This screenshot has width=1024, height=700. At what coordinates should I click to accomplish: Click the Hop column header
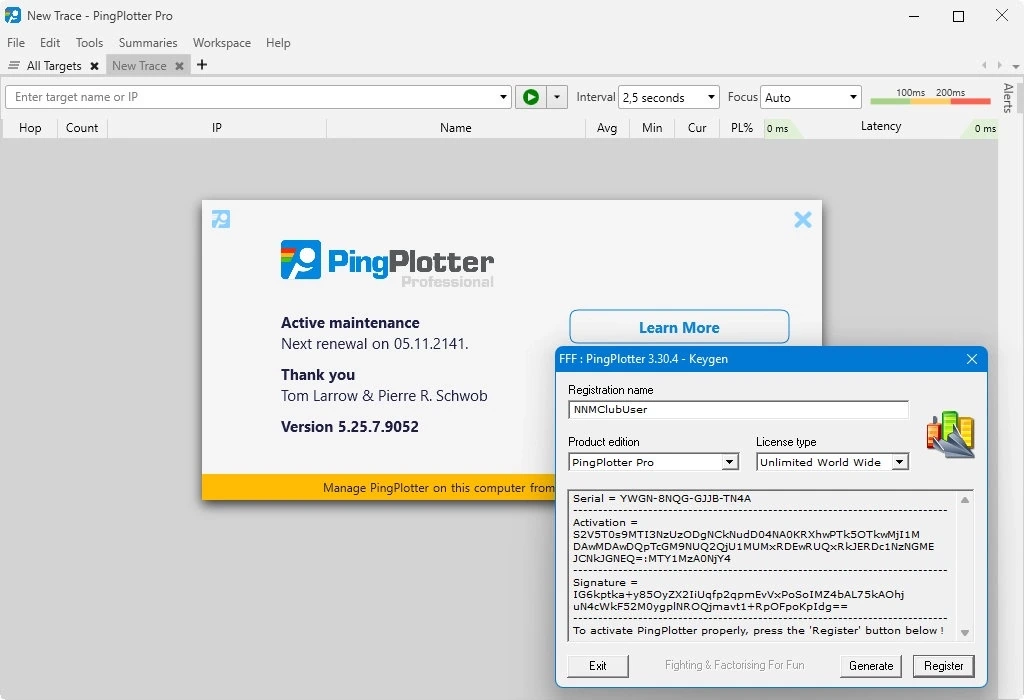pyautogui.click(x=30, y=128)
